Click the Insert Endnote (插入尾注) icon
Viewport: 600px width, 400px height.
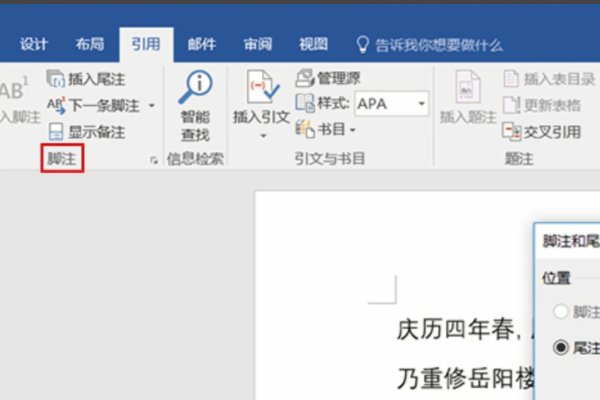click(x=55, y=79)
